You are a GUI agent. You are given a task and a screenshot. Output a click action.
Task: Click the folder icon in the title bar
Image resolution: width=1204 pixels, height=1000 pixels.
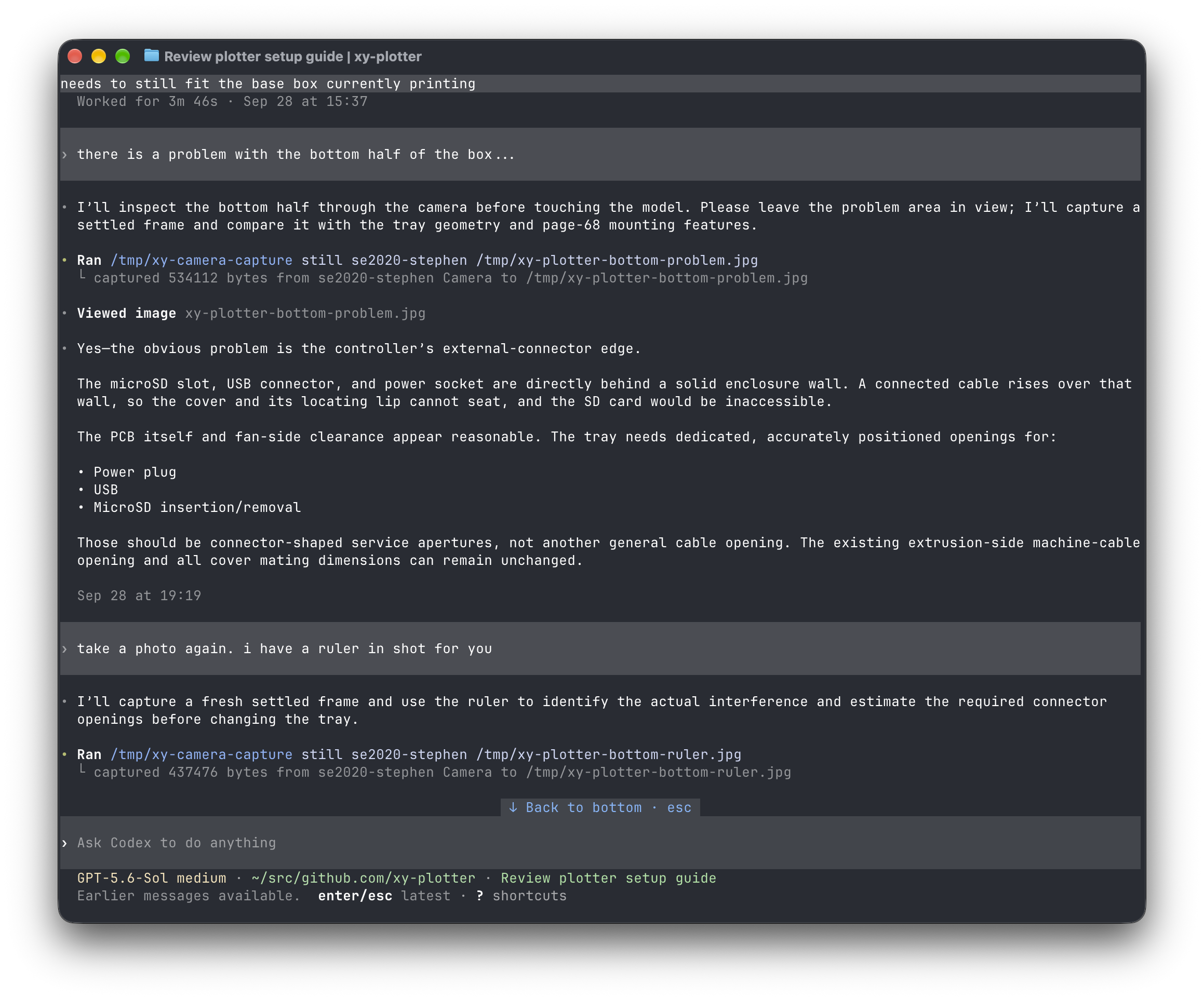pos(151,56)
